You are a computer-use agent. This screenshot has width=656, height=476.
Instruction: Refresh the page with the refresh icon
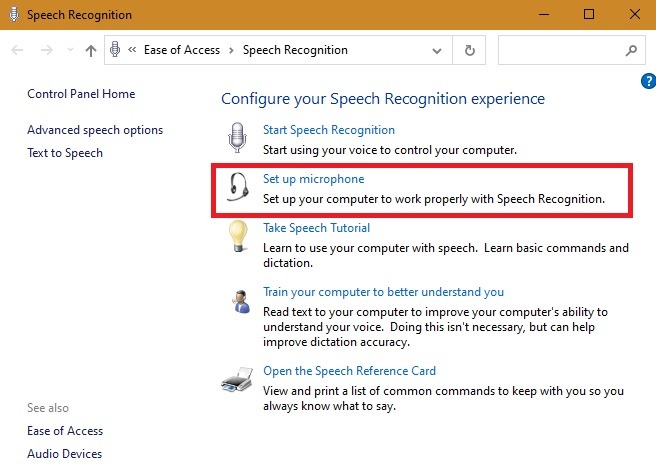(x=469, y=50)
